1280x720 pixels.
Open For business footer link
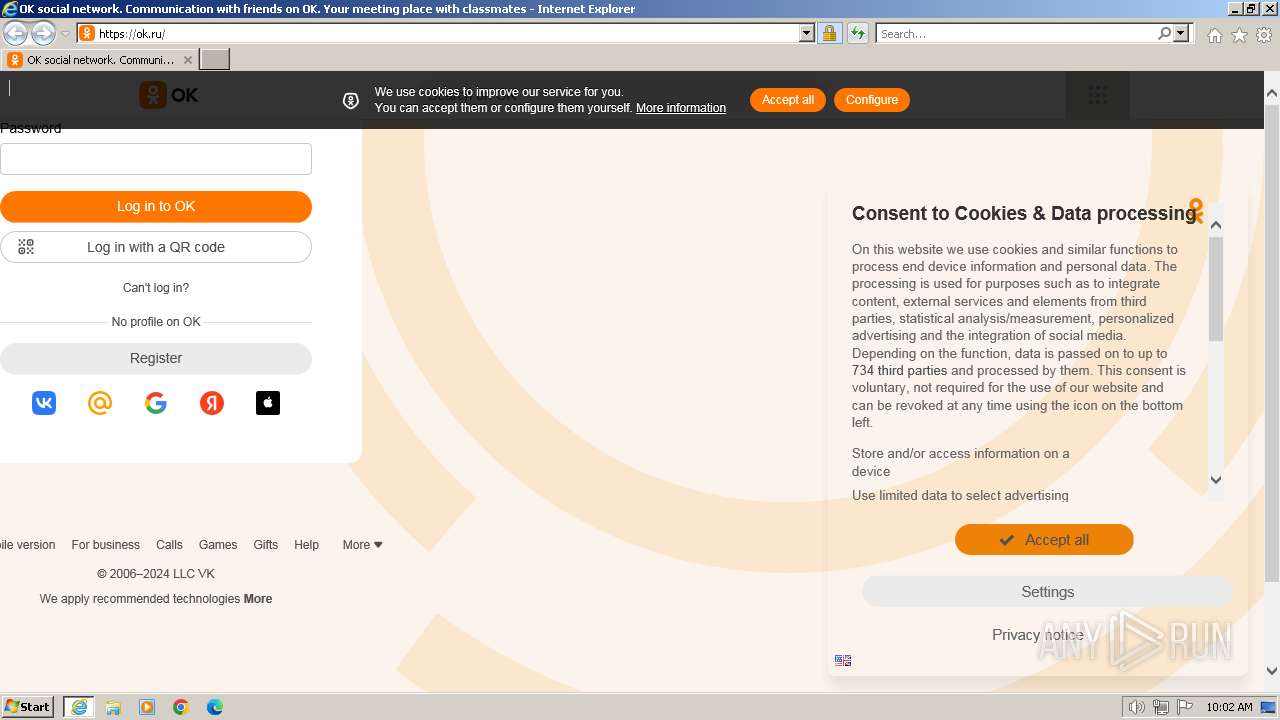point(105,545)
